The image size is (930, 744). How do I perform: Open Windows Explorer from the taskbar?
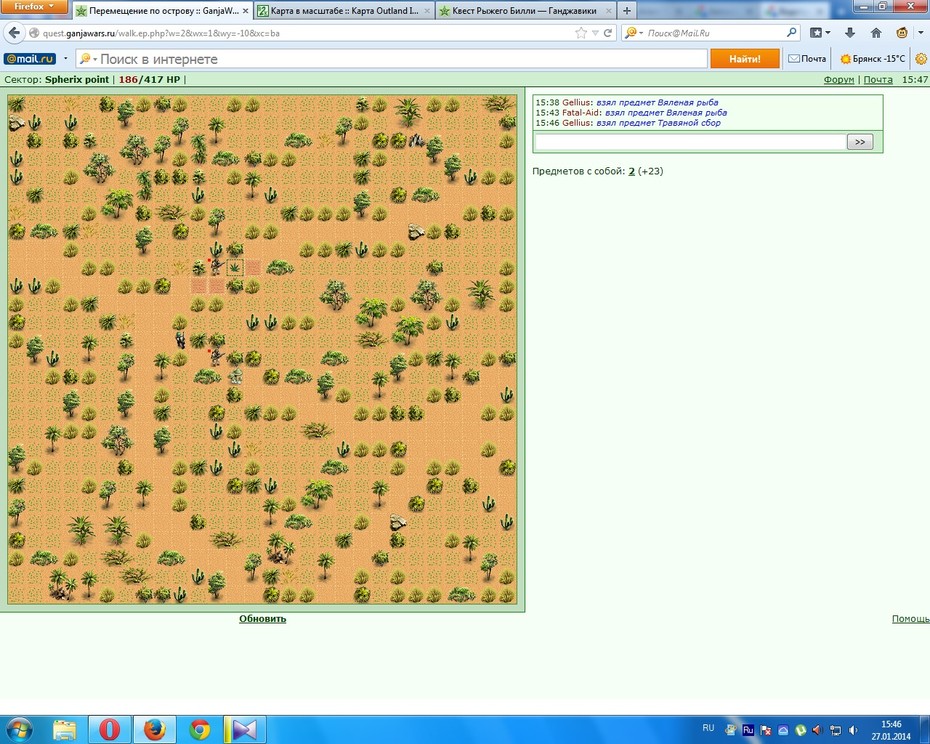pos(65,730)
